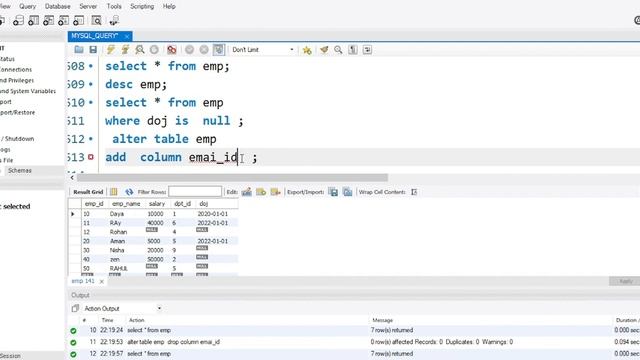Viewport: 640px width, 360px height.
Task: Save snippet with star icon
Action: 307,50
